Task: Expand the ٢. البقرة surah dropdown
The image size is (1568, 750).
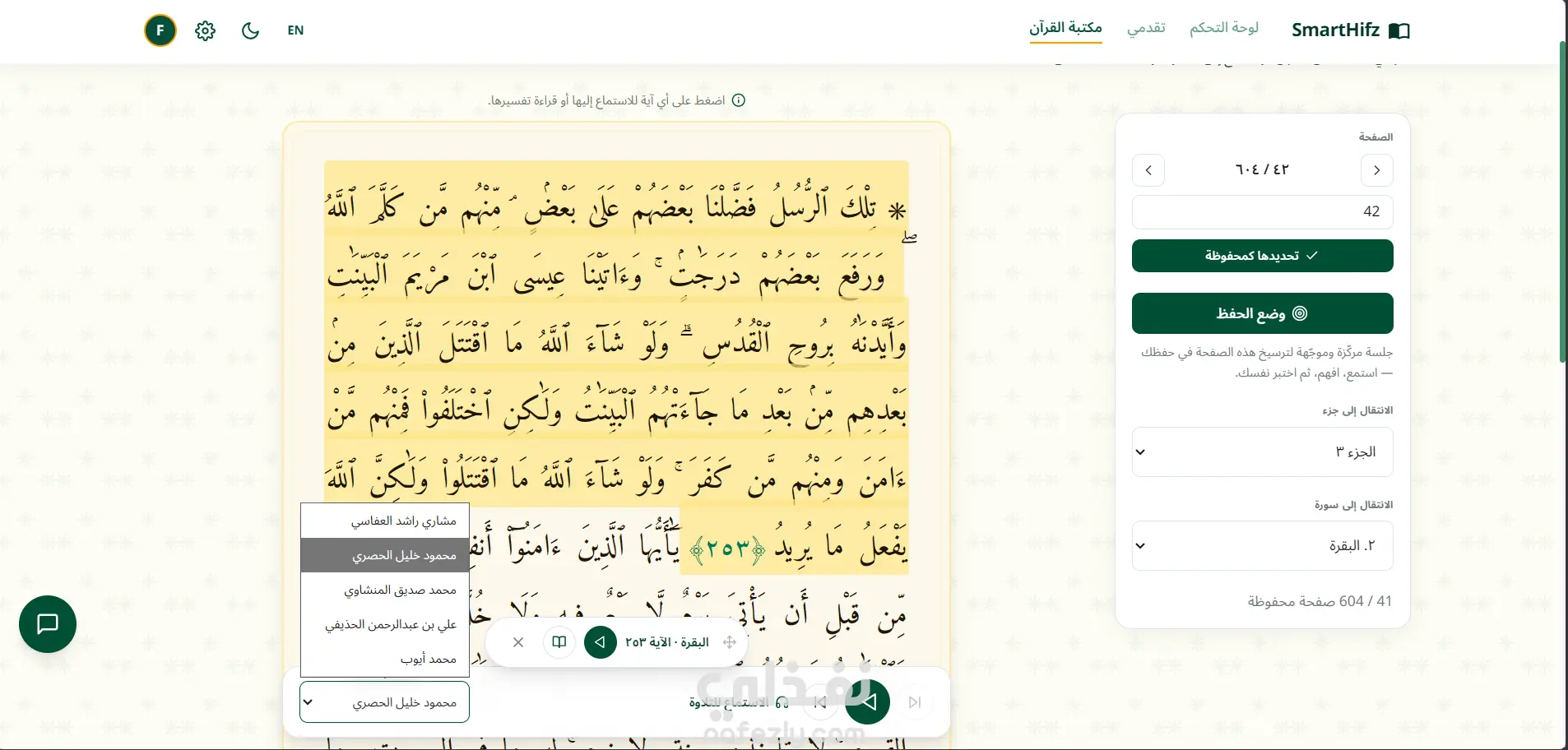Action: (x=1262, y=545)
